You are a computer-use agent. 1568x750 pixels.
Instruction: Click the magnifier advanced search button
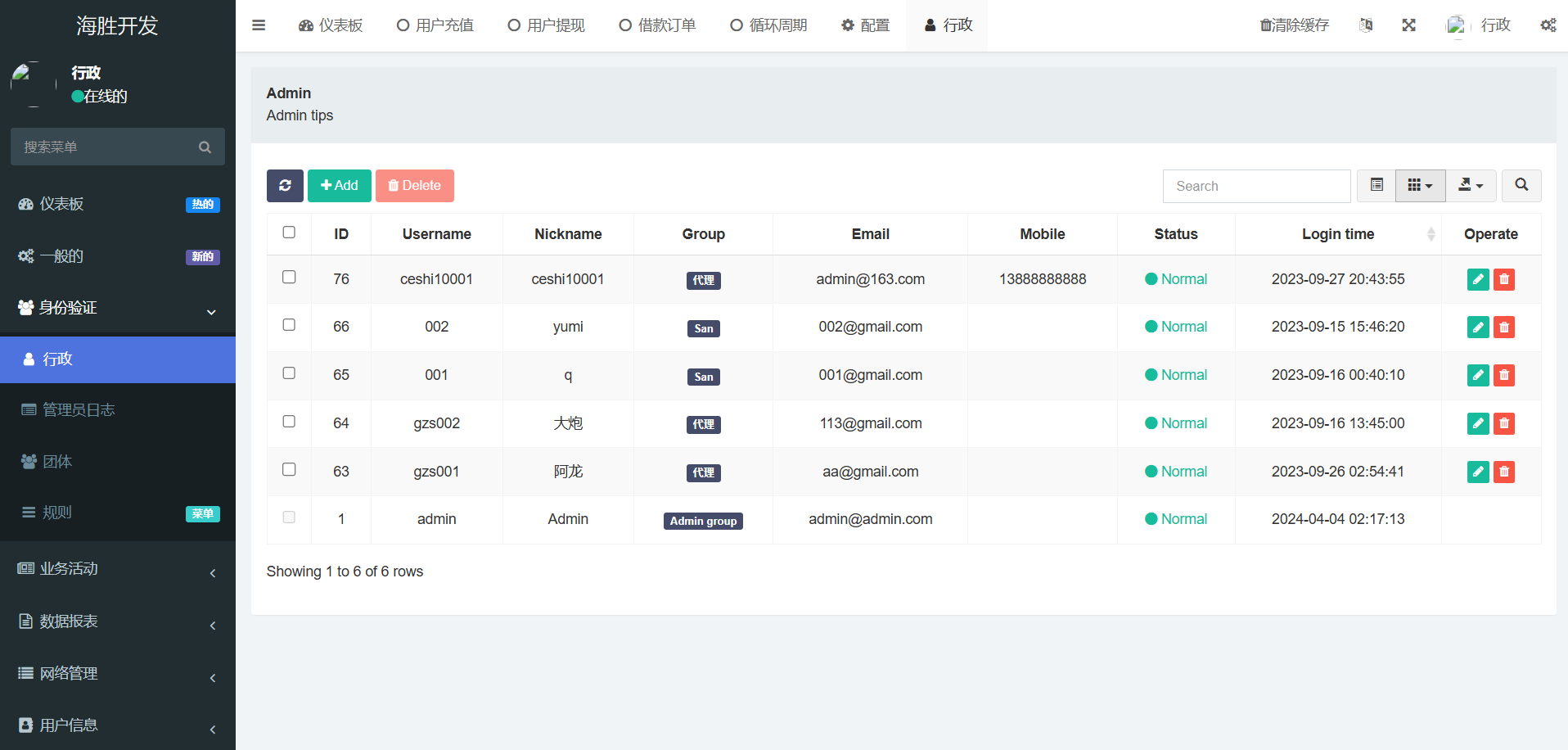[1521, 186]
